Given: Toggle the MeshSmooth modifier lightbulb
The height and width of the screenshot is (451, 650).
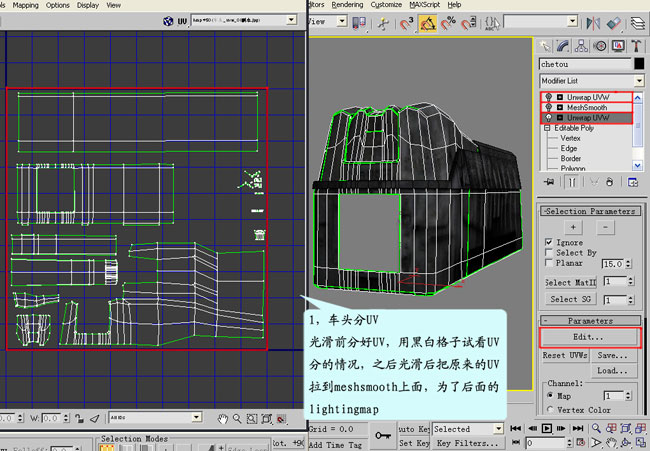Looking at the screenshot, I should click(548, 107).
